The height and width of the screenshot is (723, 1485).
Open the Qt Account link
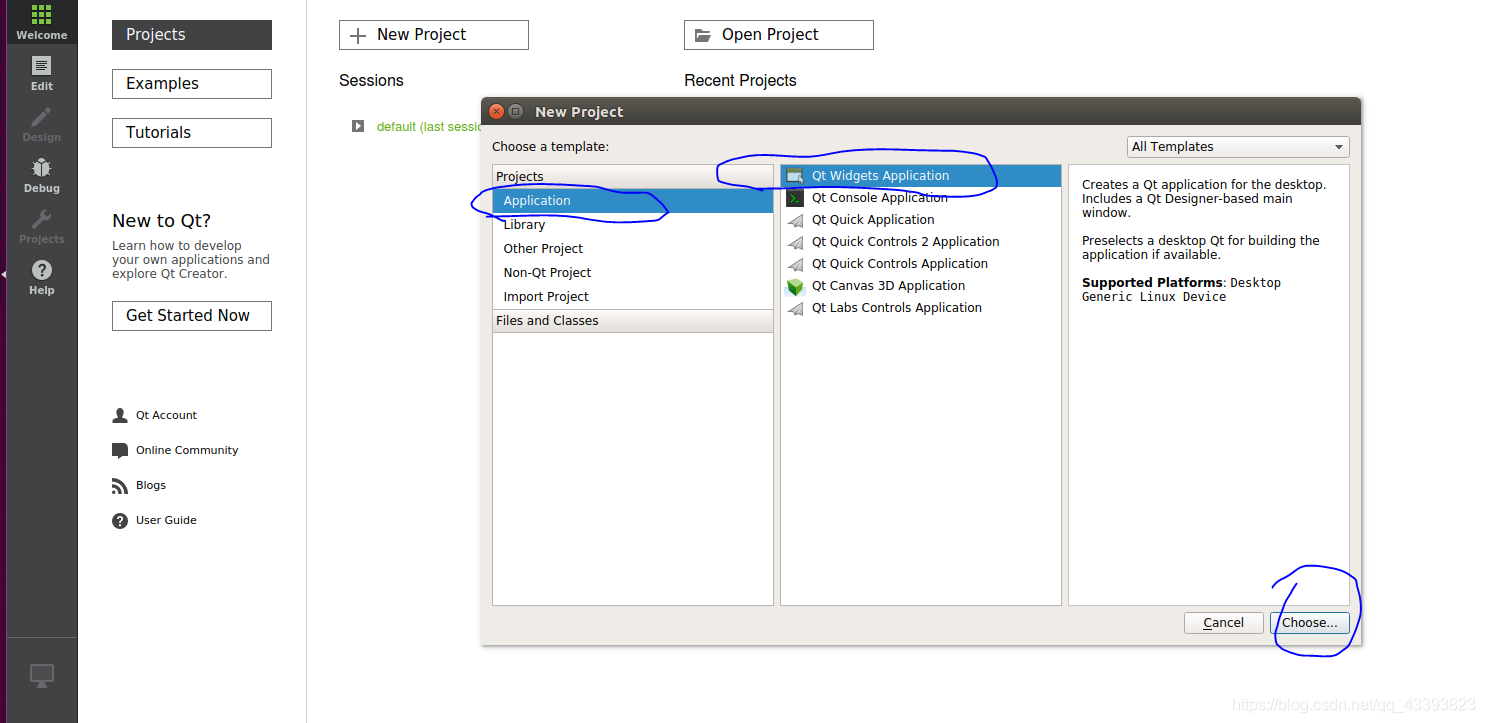pyautogui.click(x=166, y=415)
